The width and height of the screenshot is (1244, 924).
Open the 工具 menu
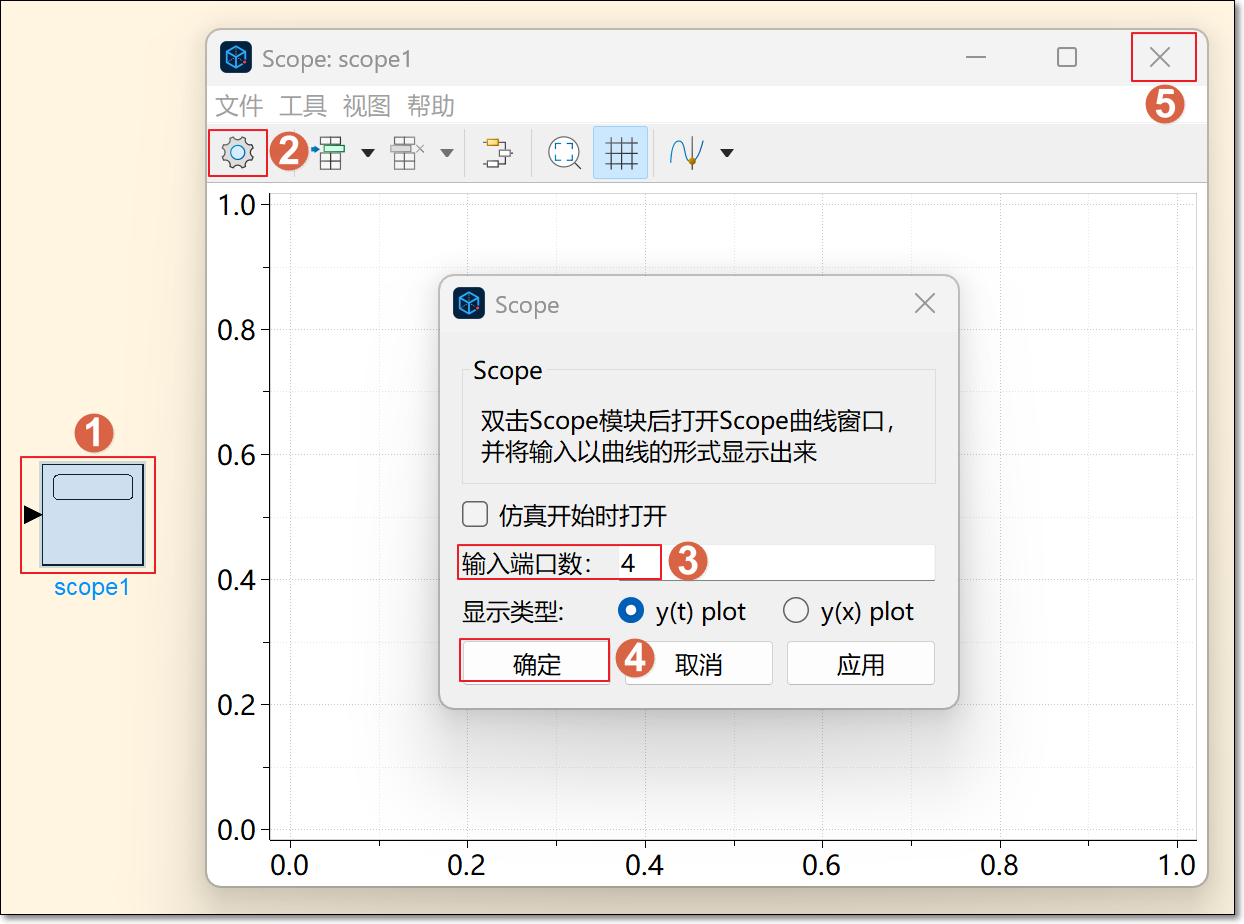click(x=303, y=106)
